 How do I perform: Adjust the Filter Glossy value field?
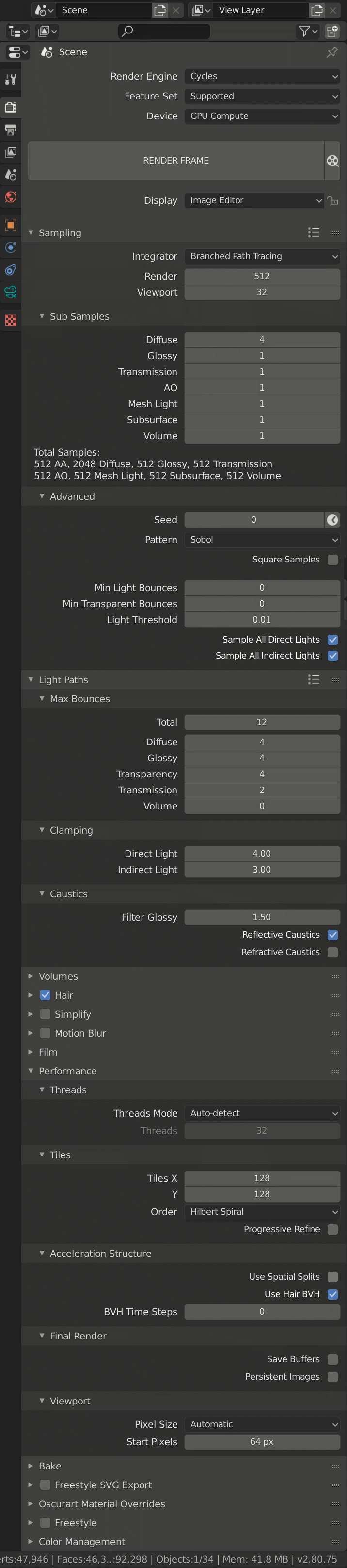262,917
